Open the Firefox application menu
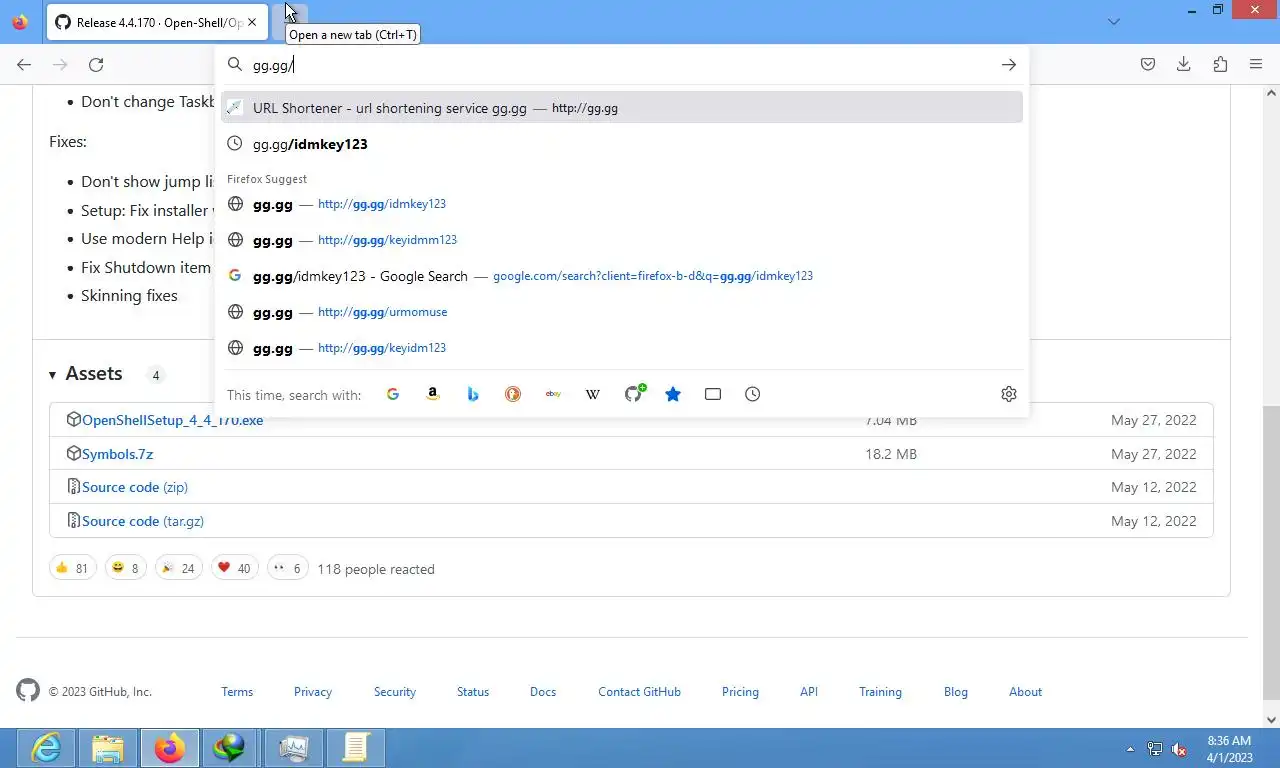The width and height of the screenshot is (1280, 768). [x=1256, y=65]
